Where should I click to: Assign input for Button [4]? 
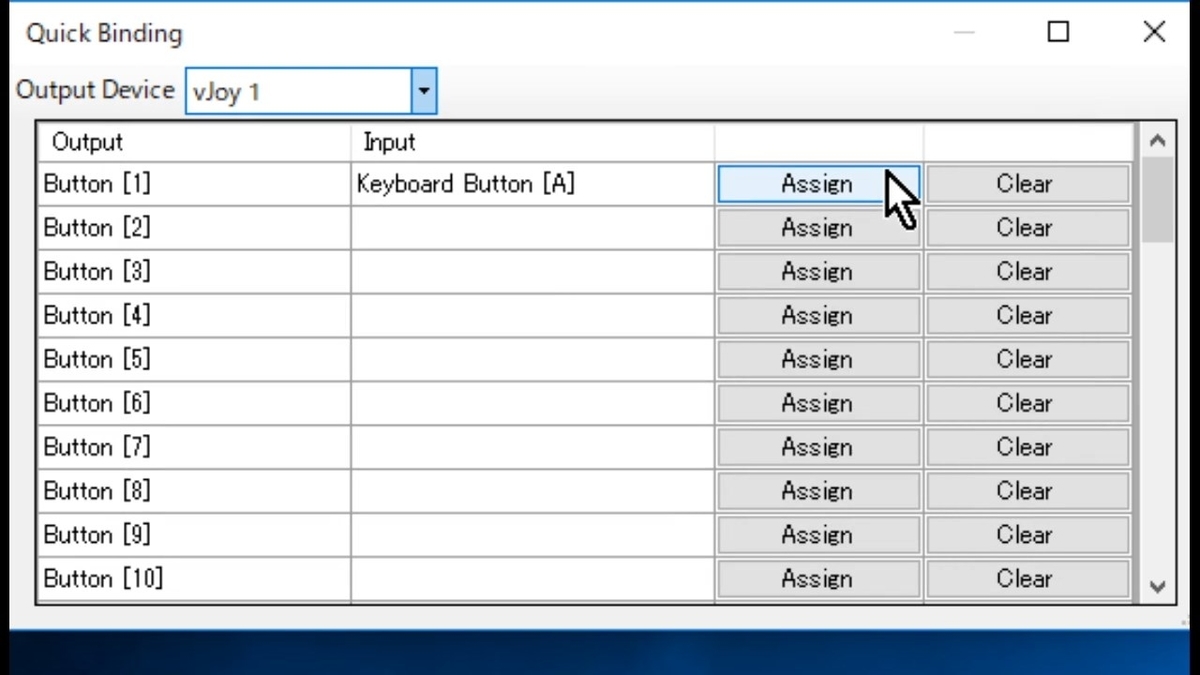click(818, 316)
